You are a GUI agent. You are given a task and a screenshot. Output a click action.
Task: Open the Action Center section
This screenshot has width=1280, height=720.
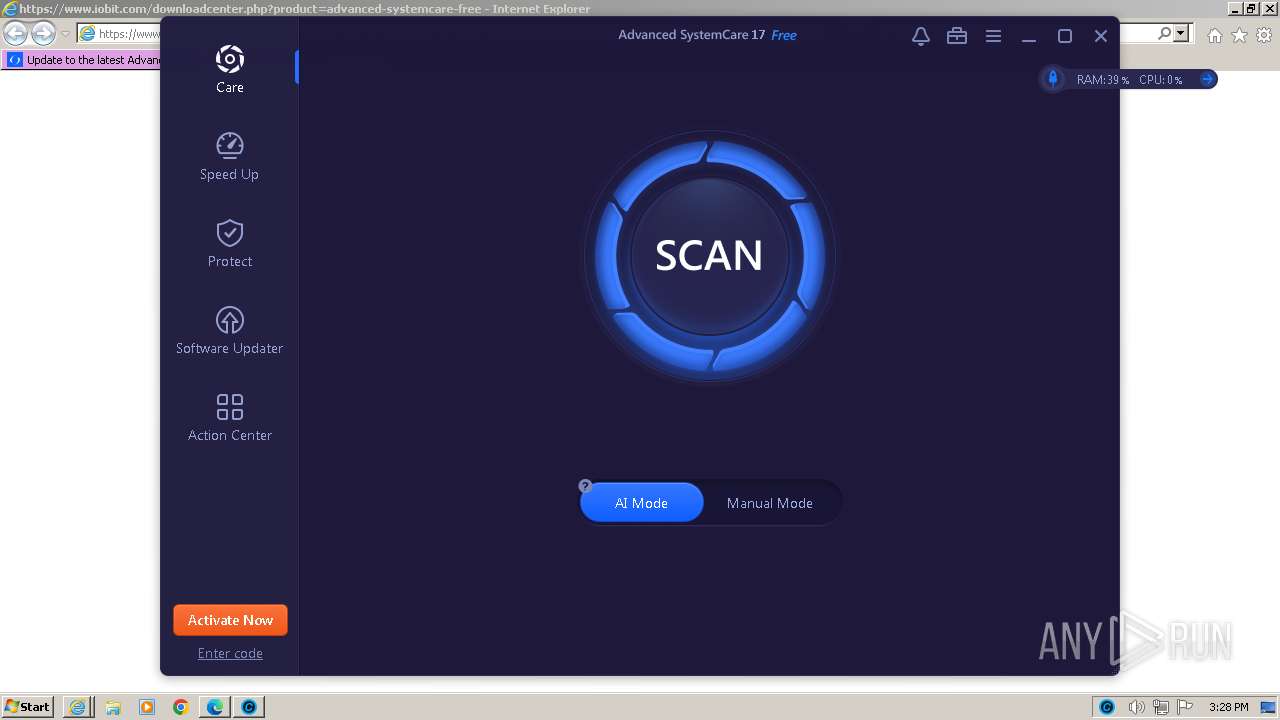click(230, 417)
